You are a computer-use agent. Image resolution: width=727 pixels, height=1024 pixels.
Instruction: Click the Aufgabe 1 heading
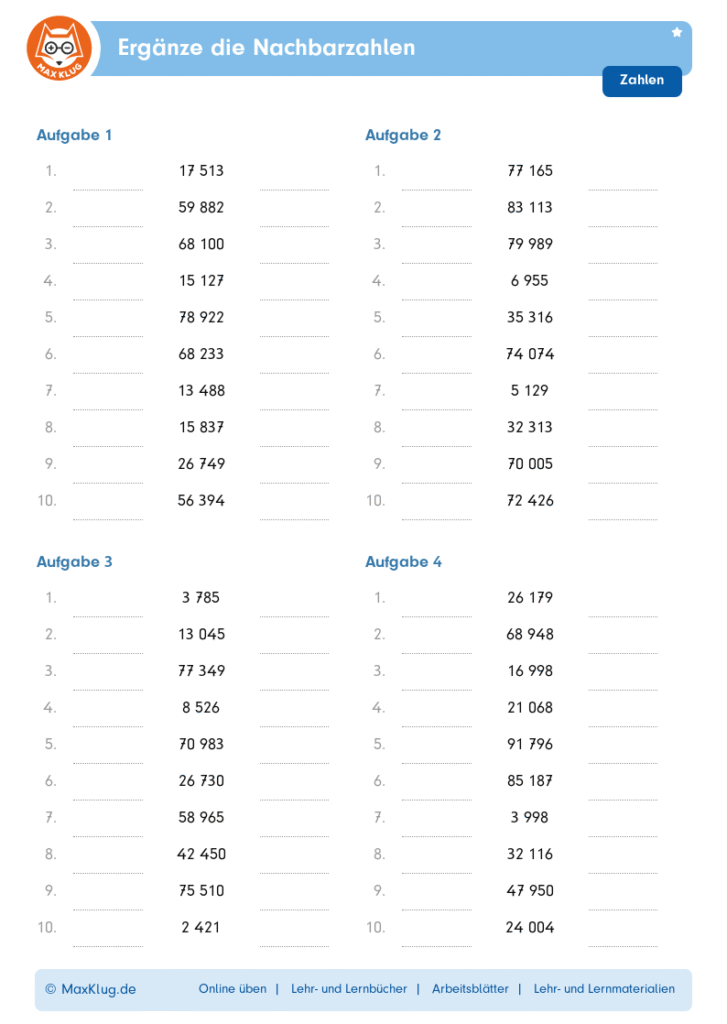tap(75, 135)
